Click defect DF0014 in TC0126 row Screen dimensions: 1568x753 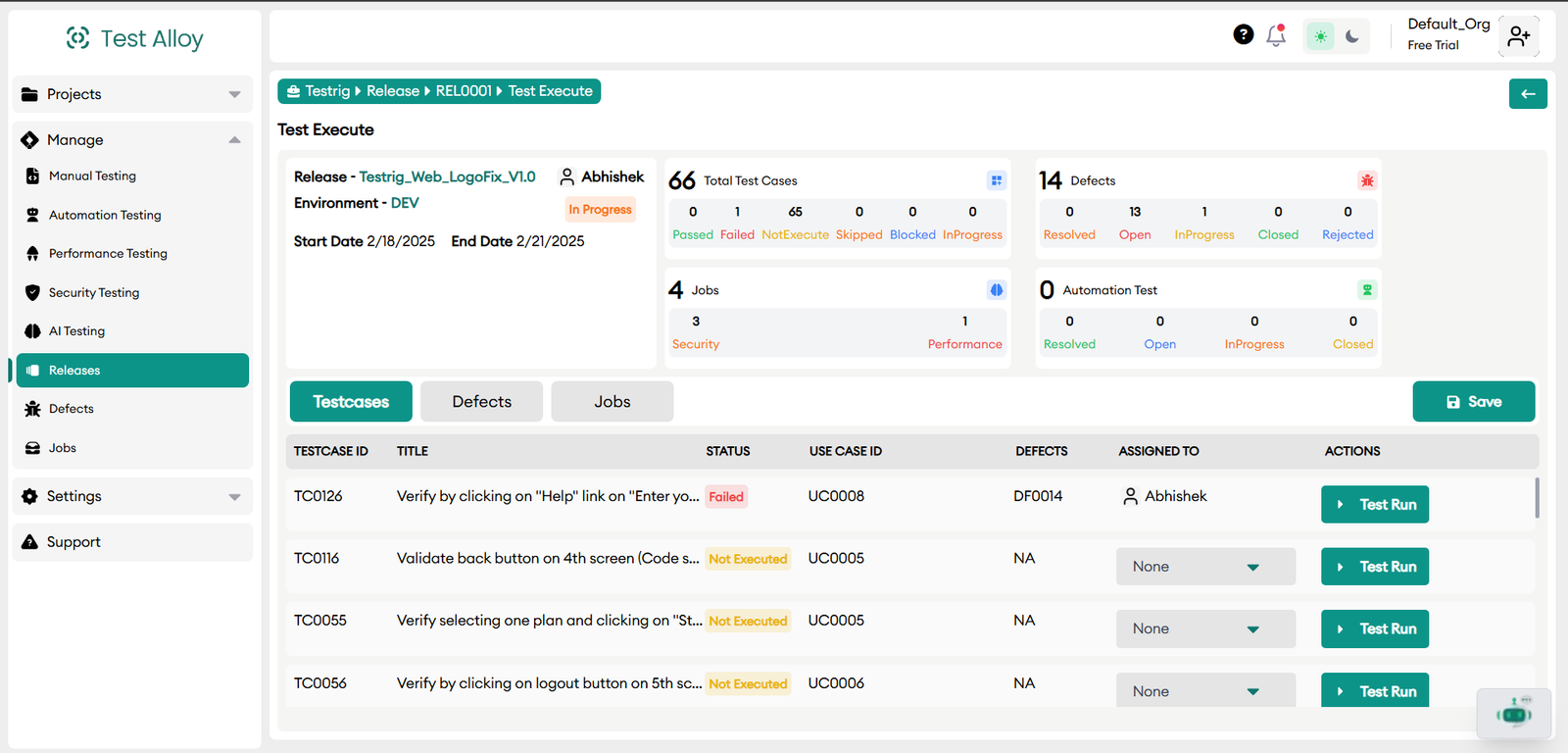click(1038, 496)
